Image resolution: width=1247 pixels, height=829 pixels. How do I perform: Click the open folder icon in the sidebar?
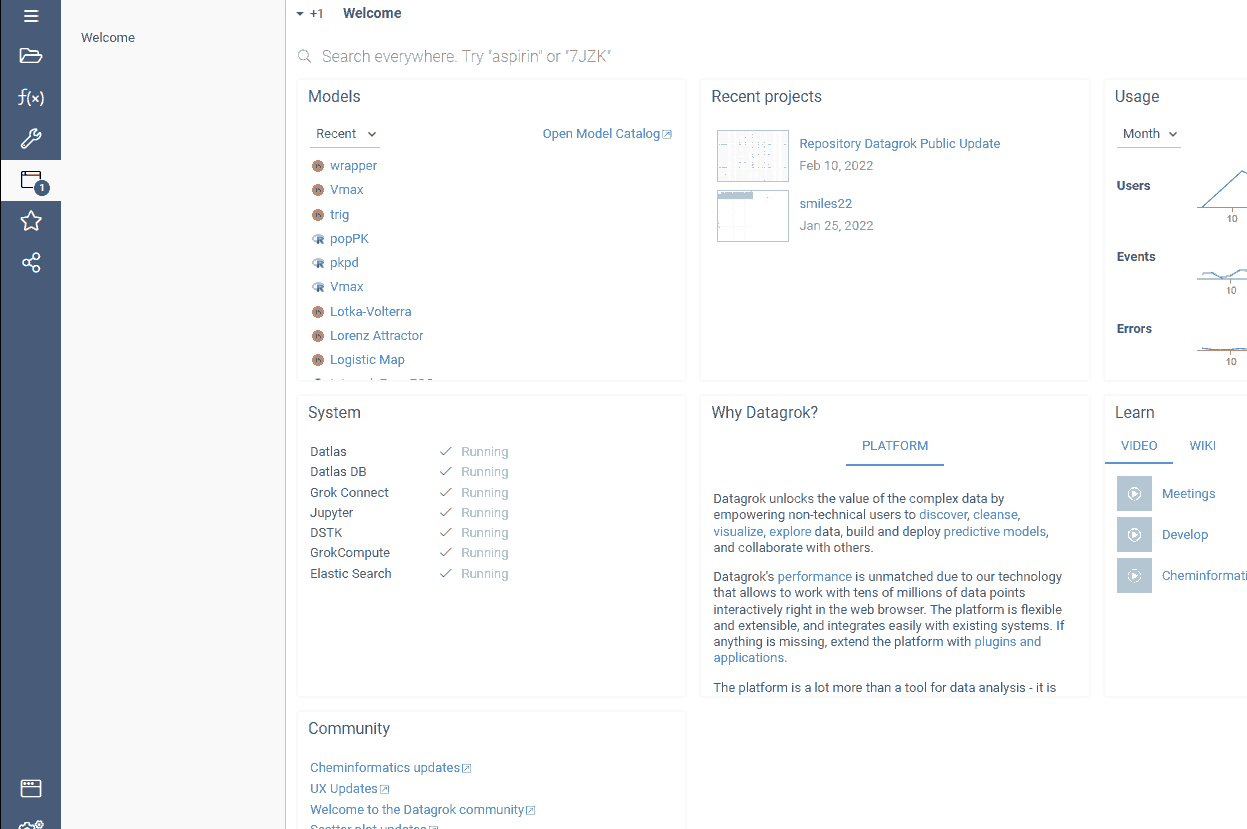pyautogui.click(x=30, y=56)
